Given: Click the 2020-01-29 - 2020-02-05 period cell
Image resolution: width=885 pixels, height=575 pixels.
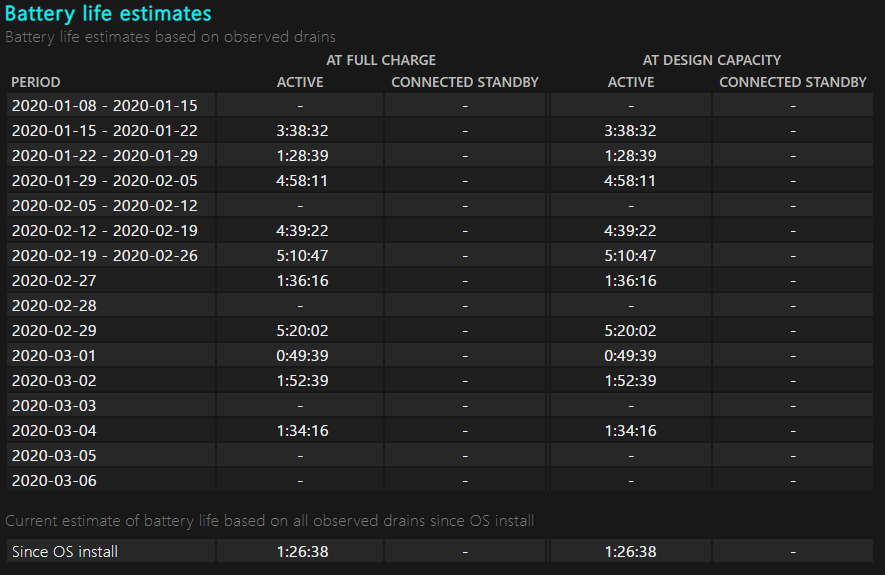Looking at the screenshot, I should [105, 180].
